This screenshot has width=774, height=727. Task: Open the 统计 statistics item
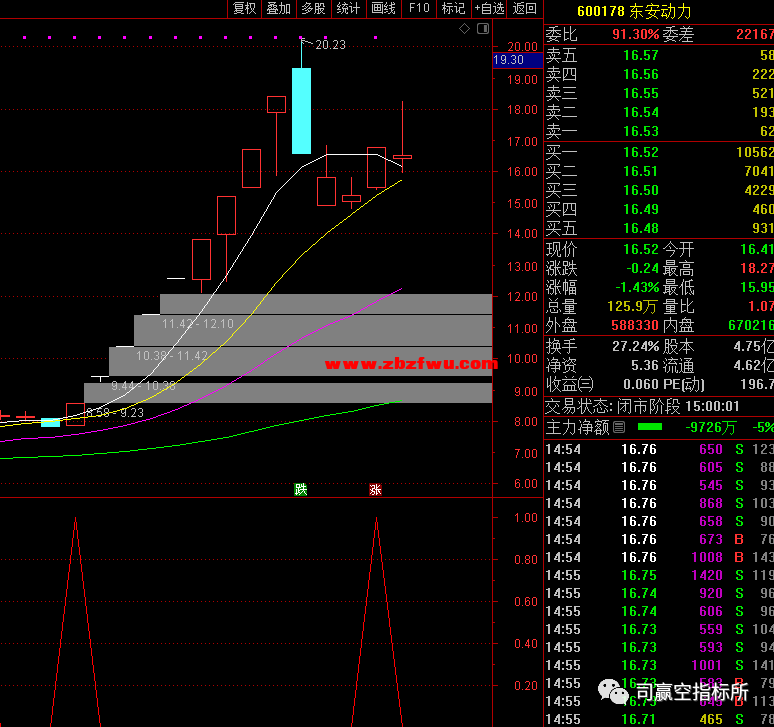coord(348,8)
